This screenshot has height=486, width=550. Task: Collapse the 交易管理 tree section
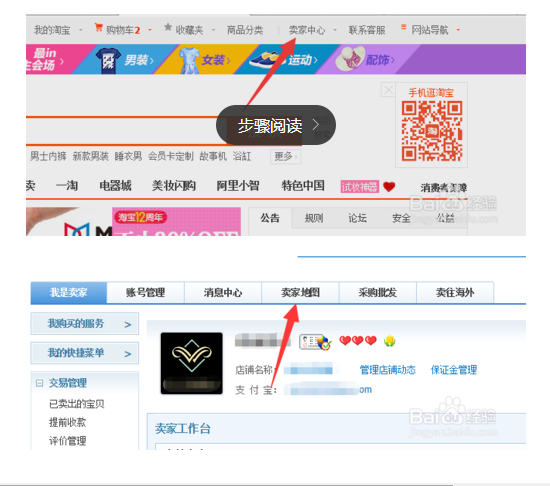(39, 383)
